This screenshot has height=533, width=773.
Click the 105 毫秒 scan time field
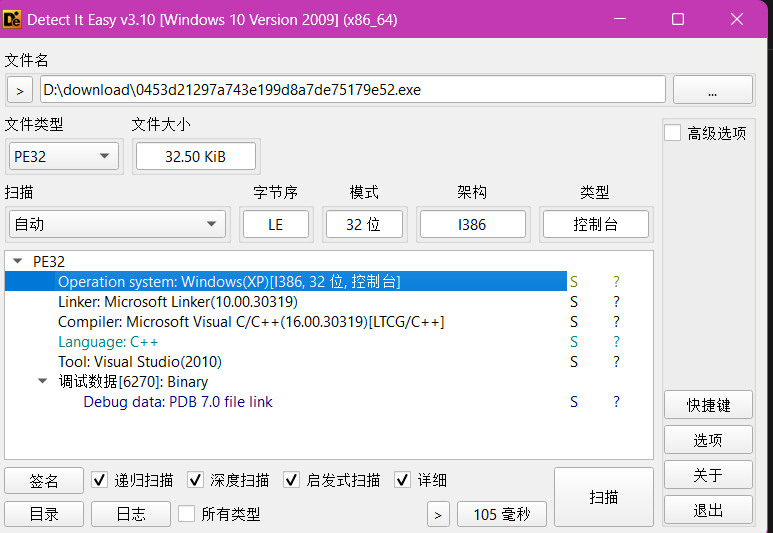pos(502,514)
